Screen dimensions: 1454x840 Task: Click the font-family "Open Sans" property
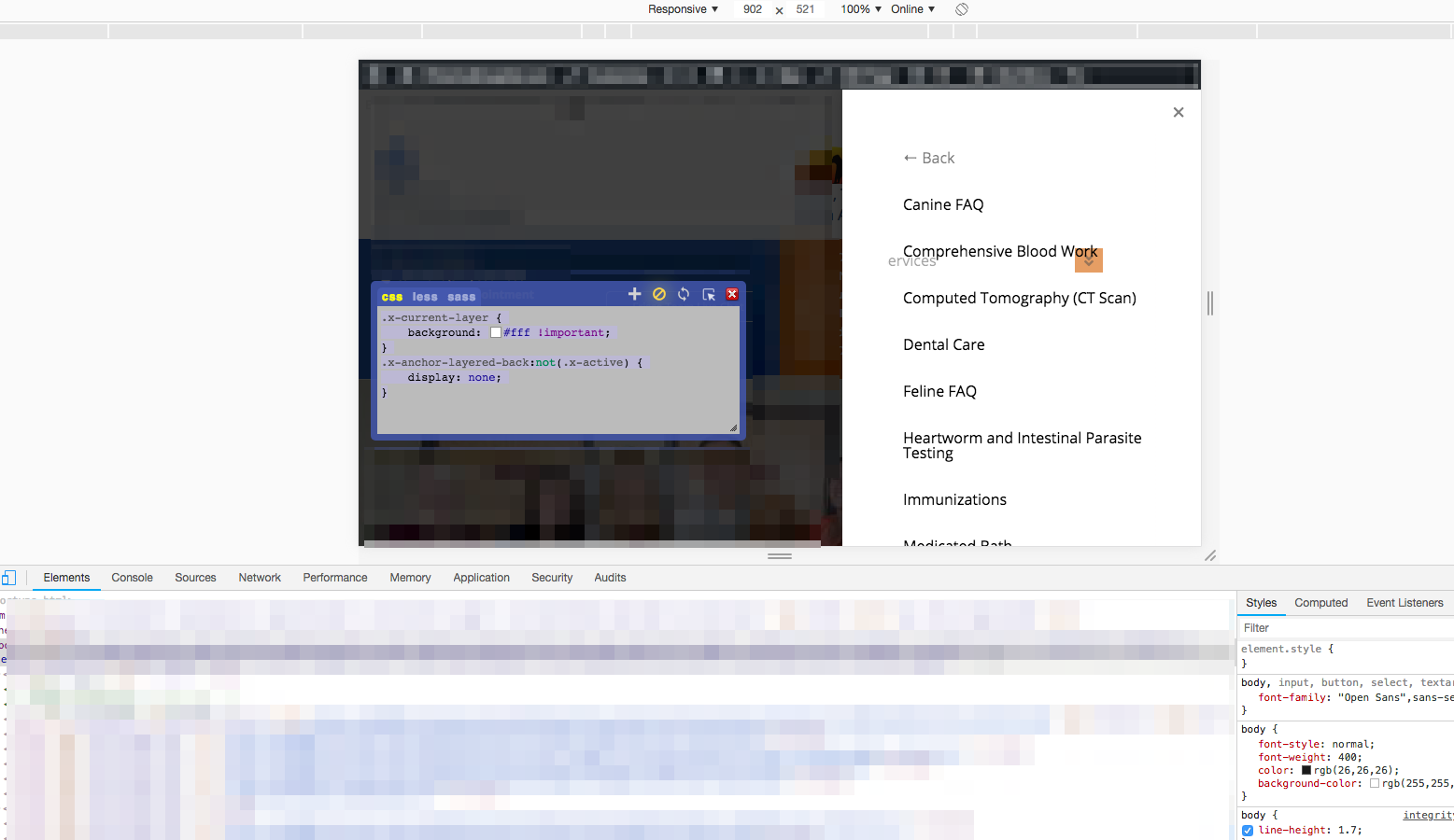1356,697
